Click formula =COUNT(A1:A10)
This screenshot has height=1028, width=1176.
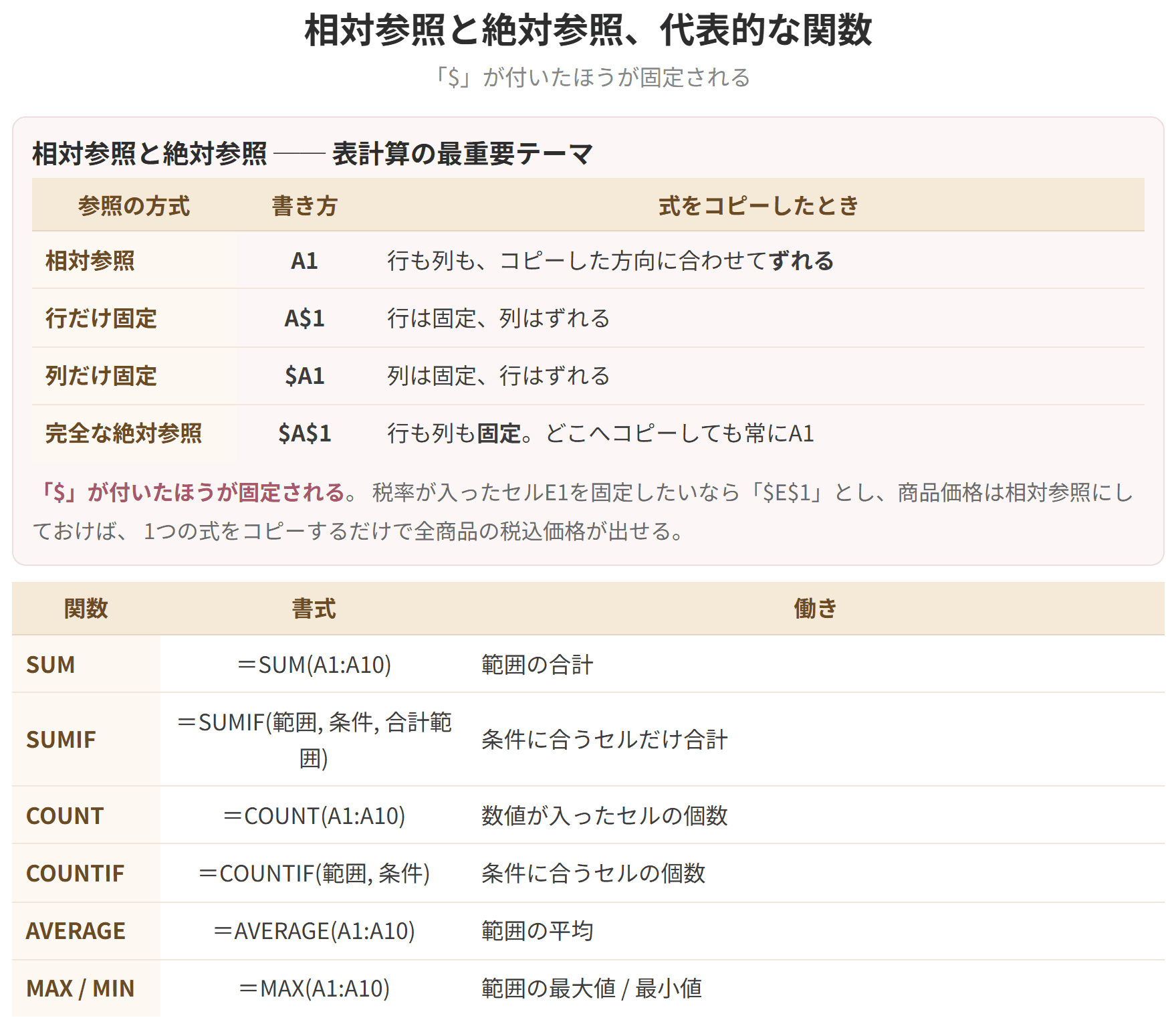click(314, 816)
